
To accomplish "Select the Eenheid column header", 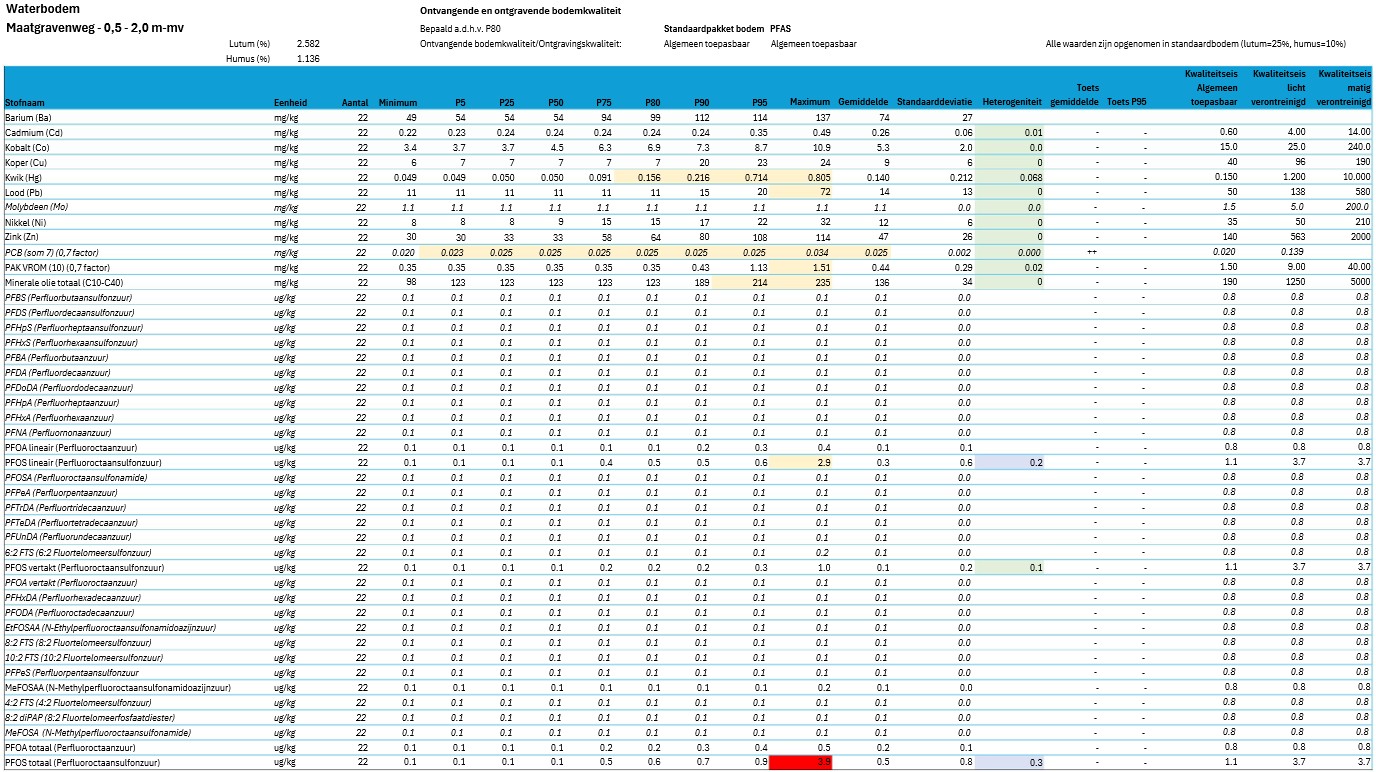I will tap(291, 102).
